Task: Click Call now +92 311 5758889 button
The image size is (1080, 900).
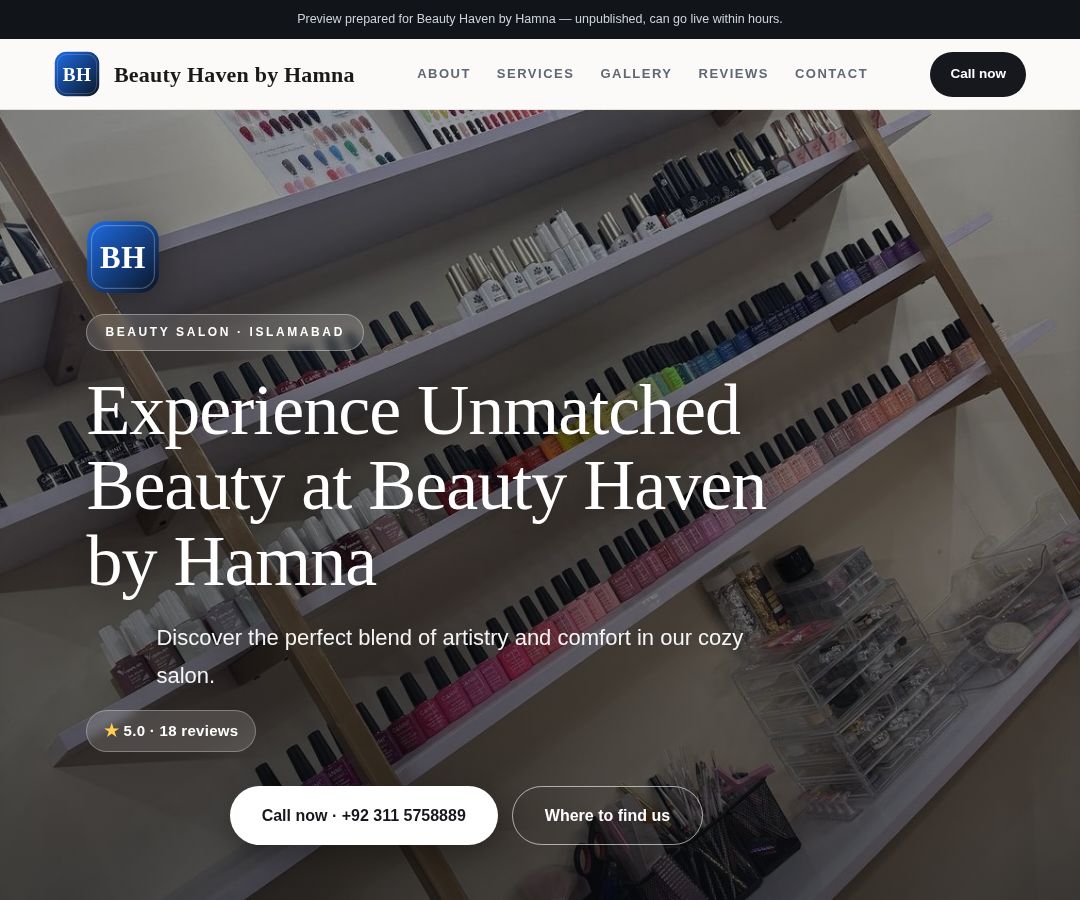Action: pos(364,815)
